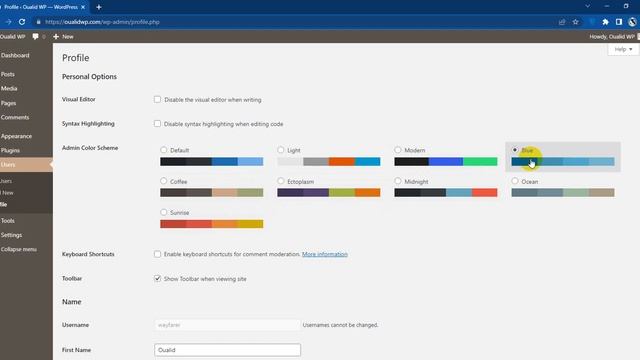
Task: Click the New plus icon in admin bar
Action: point(56,36)
